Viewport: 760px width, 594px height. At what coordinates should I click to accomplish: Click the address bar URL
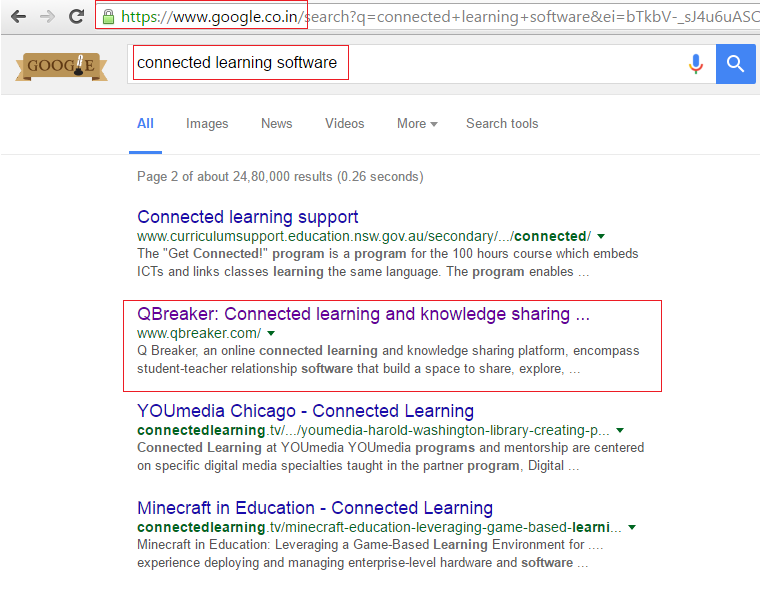point(439,17)
